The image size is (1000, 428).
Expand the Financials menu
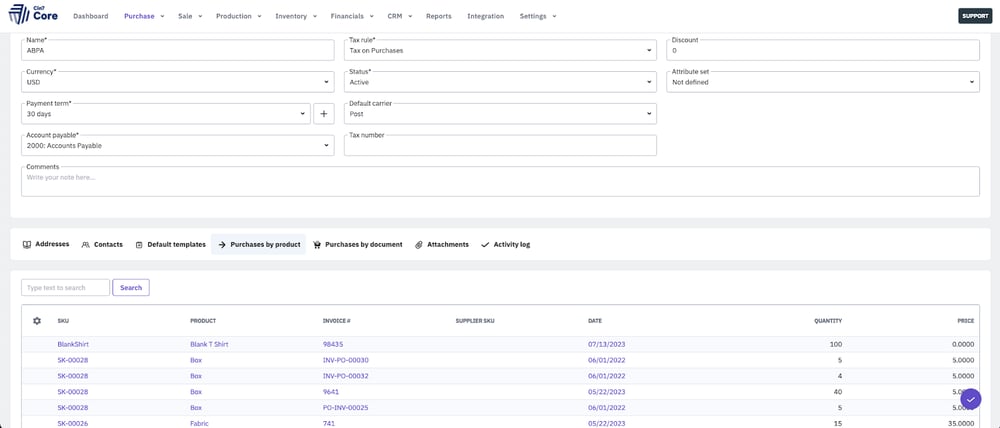(x=352, y=16)
